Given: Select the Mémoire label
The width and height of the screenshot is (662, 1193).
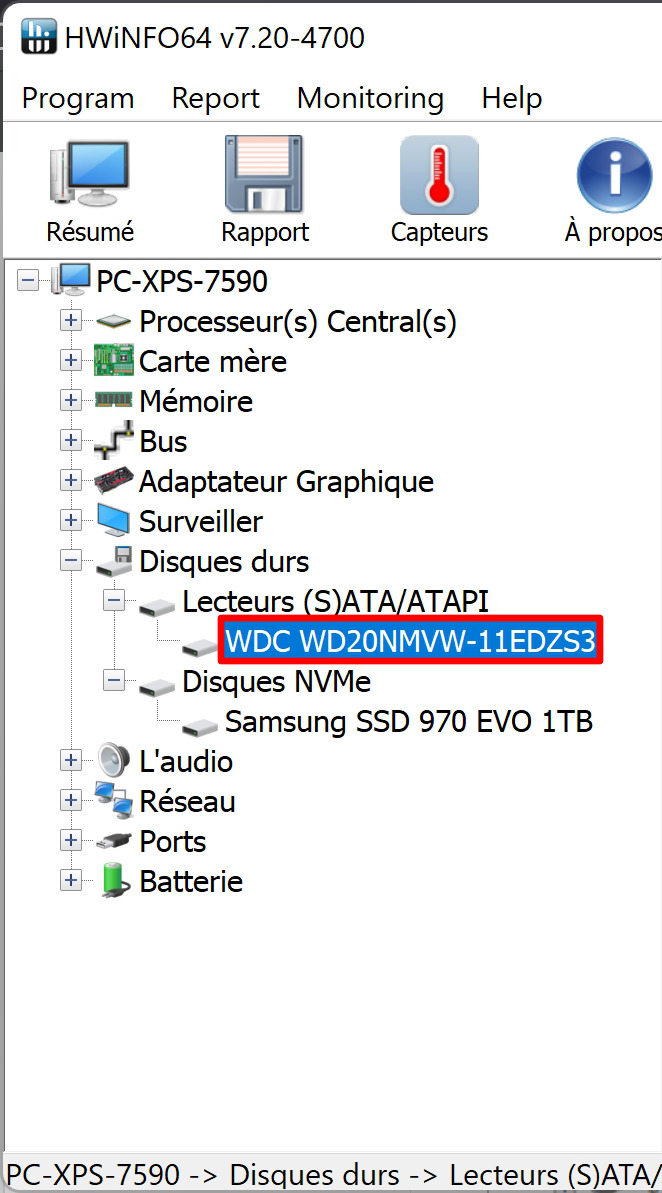Looking at the screenshot, I should pyautogui.click(x=196, y=401).
